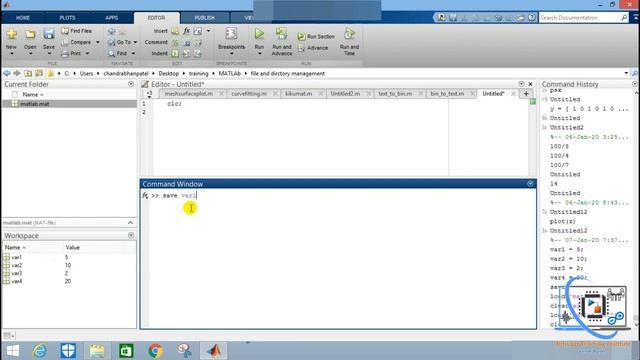Click the Help question mark icon
The height and width of the screenshot is (360, 640).
pos(531,18)
